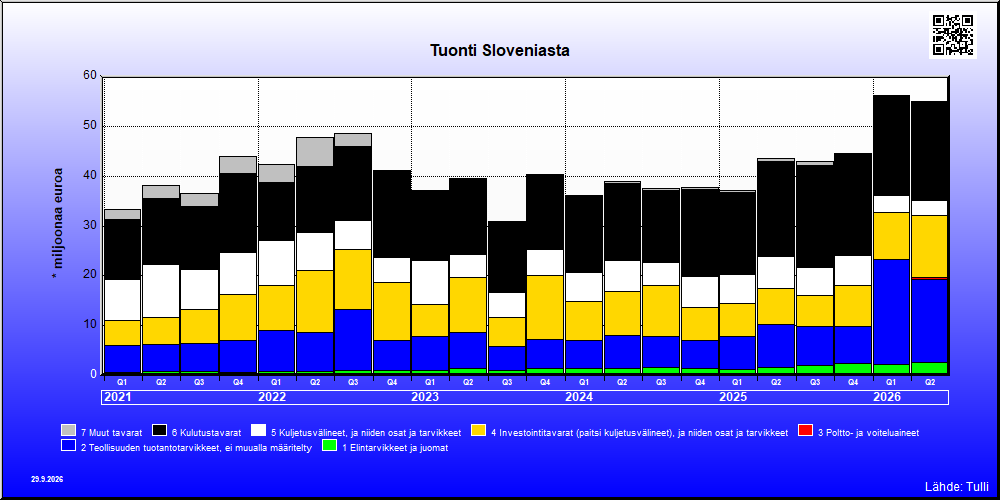This screenshot has width=1000, height=500.
Task: Click legend text '3 Poltto- ja voiteluaineet'
Action: click(x=869, y=432)
